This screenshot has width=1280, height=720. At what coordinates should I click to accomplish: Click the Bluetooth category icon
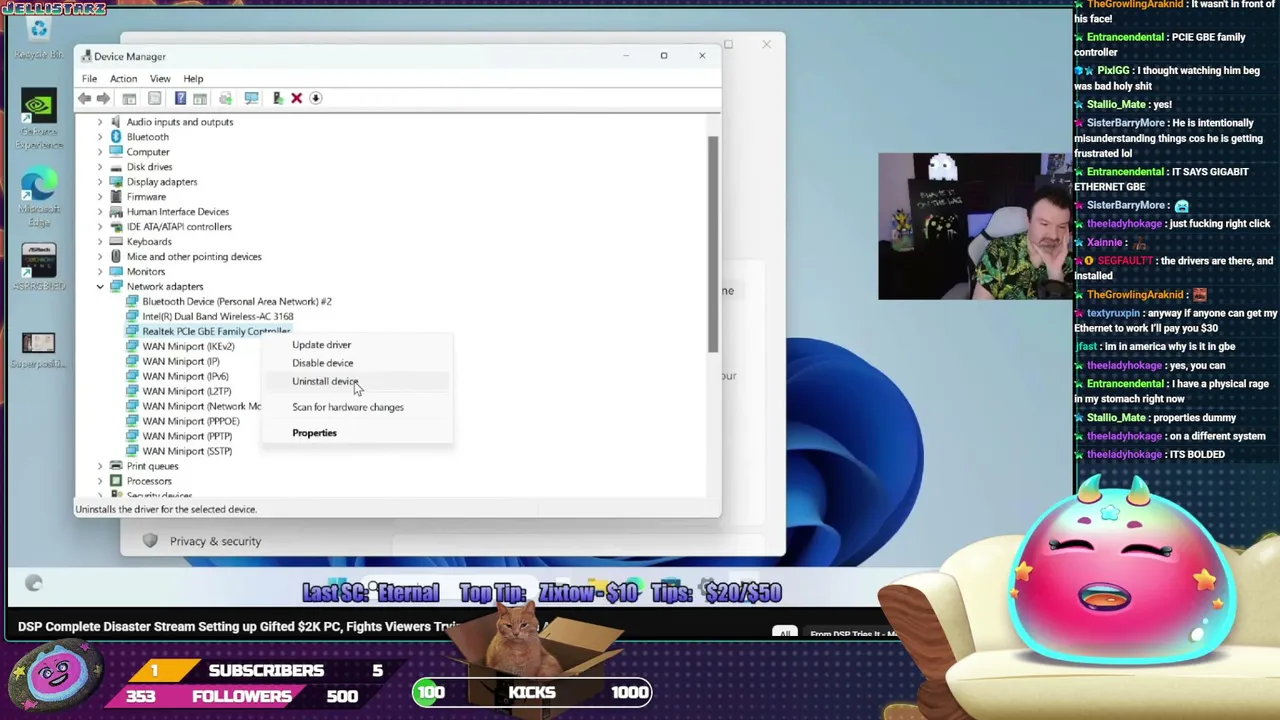(116, 137)
